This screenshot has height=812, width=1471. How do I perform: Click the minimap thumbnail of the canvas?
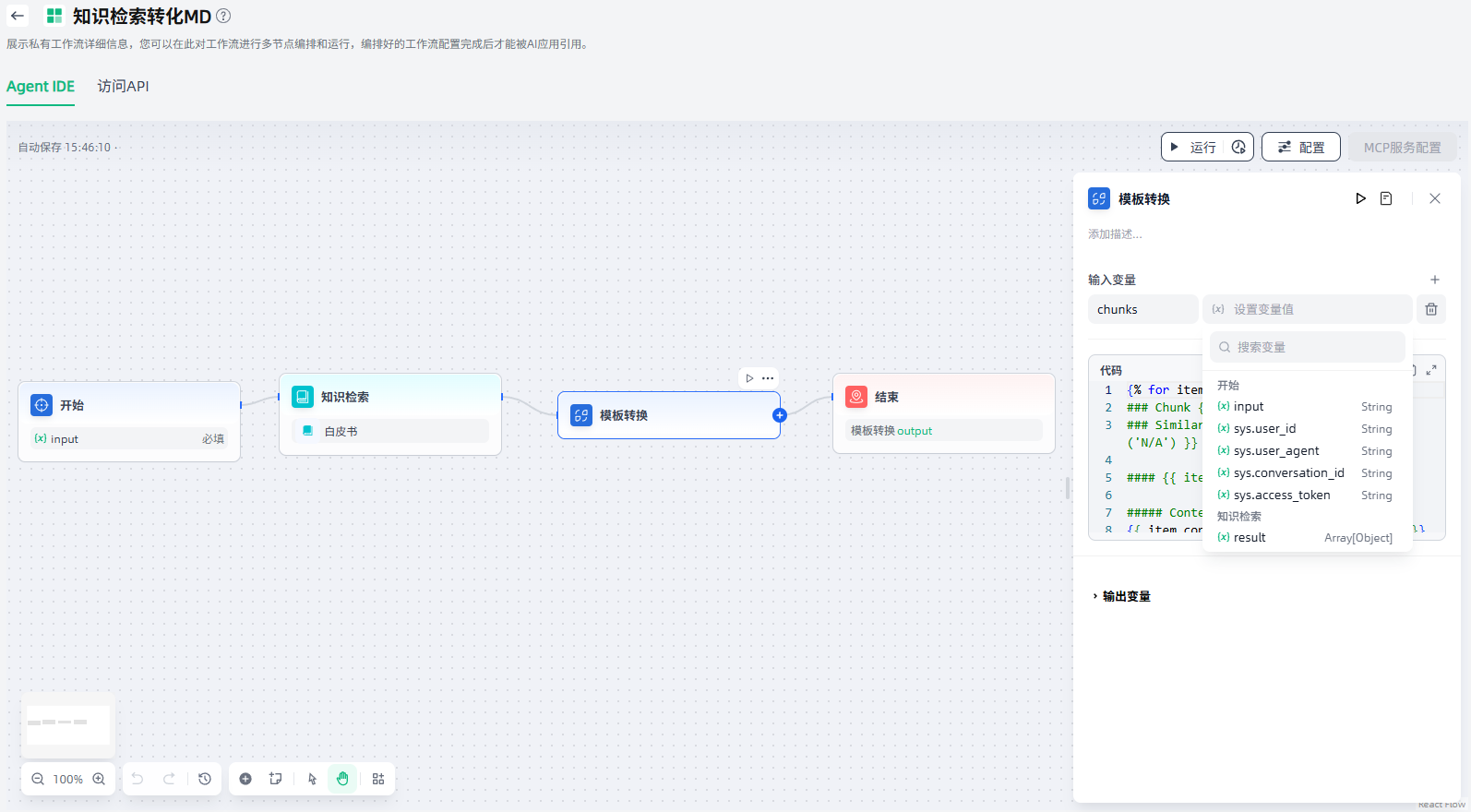pyautogui.click(x=68, y=724)
